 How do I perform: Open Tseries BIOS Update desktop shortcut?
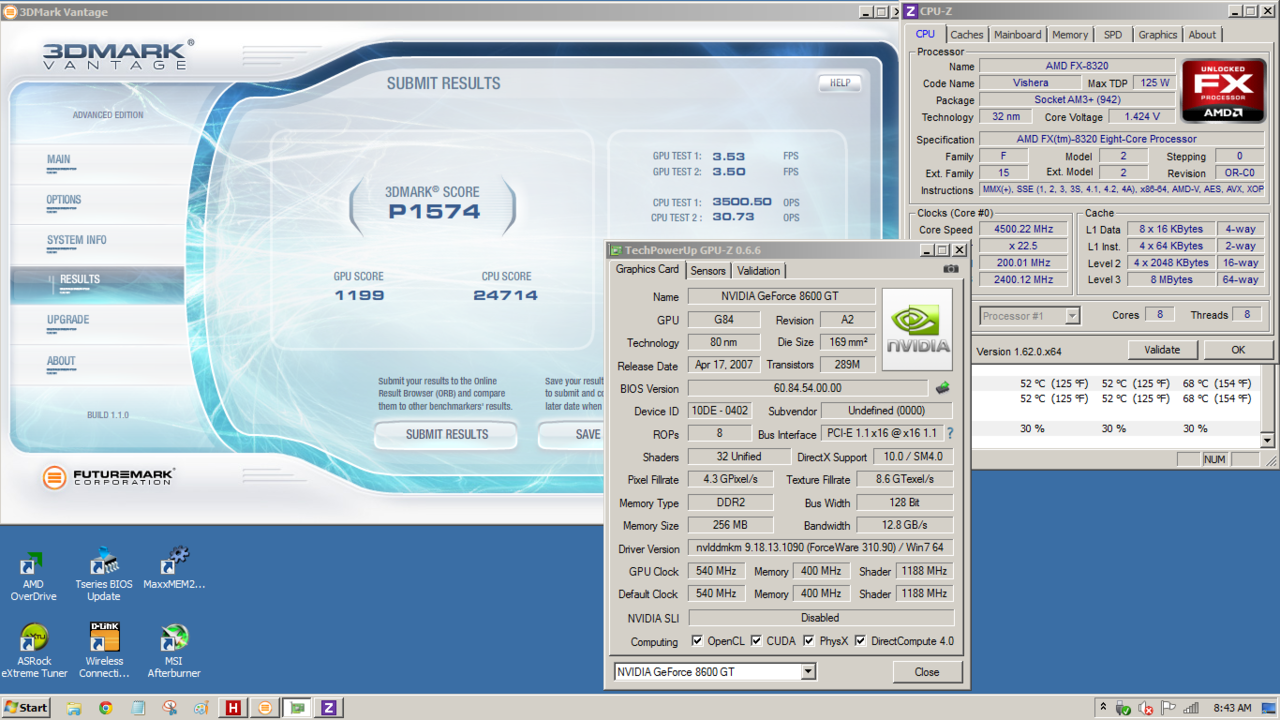pos(104,576)
